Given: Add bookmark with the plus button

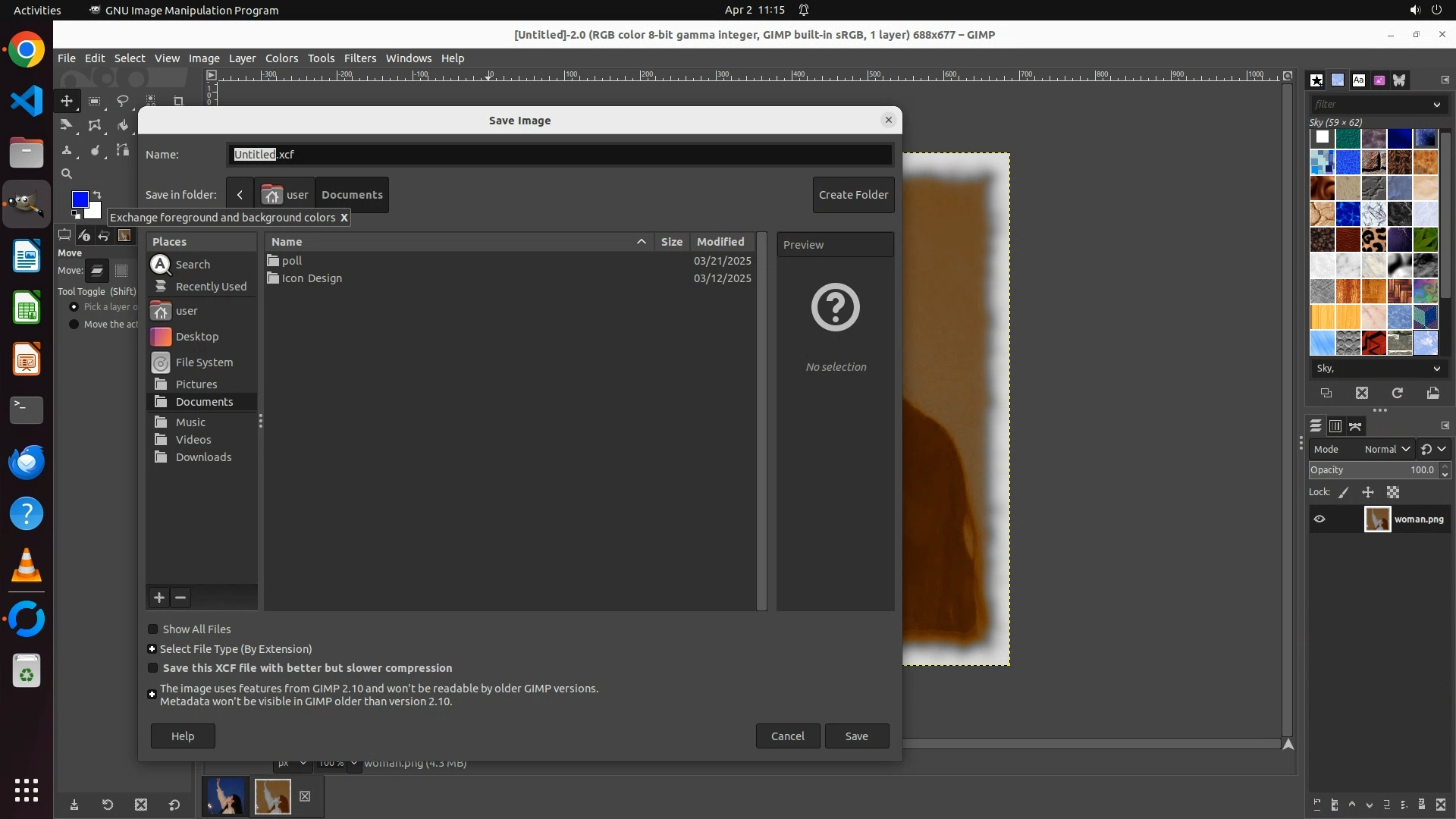Looking at the screenshot, I should click(x=158, y=598).
